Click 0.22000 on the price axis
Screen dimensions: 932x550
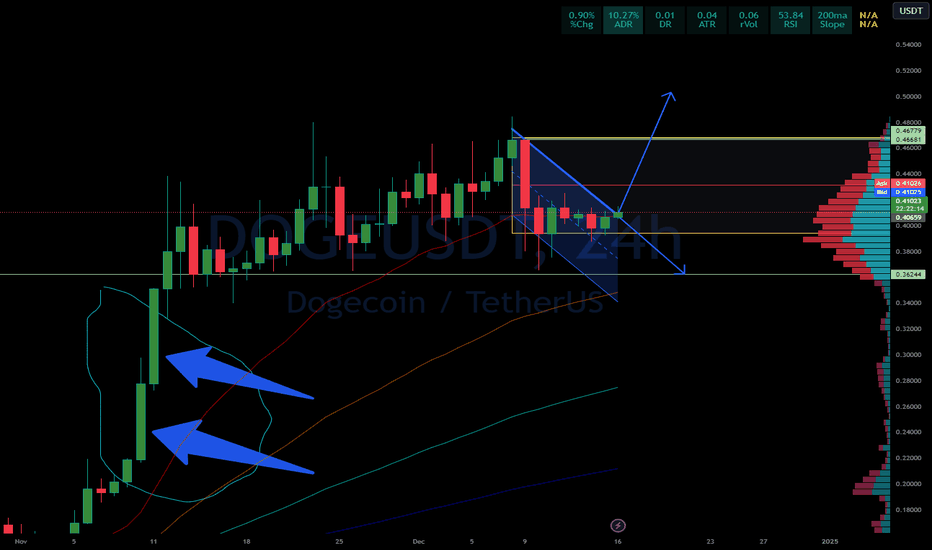[x=908, y=458]
